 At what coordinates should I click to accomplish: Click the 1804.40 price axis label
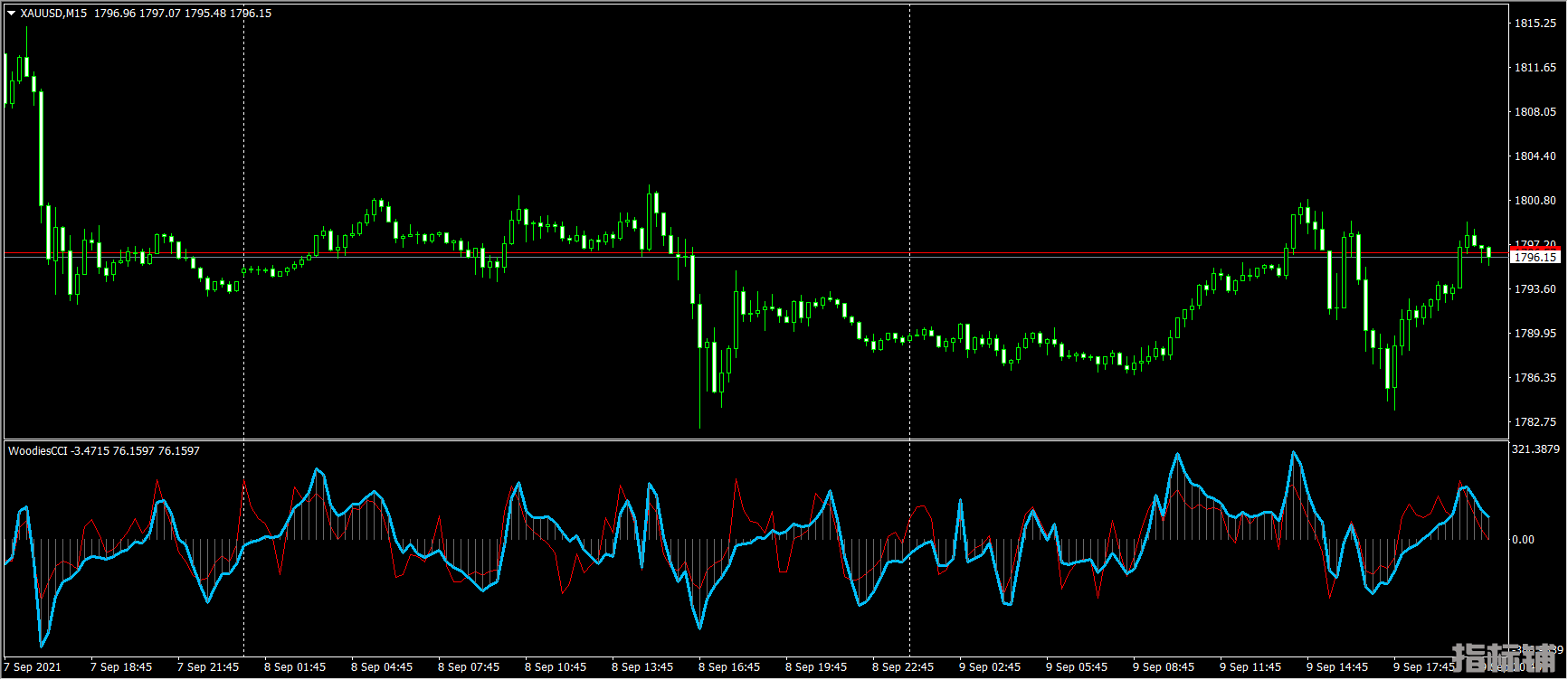pyautogui.click(x=1535, y=156)
